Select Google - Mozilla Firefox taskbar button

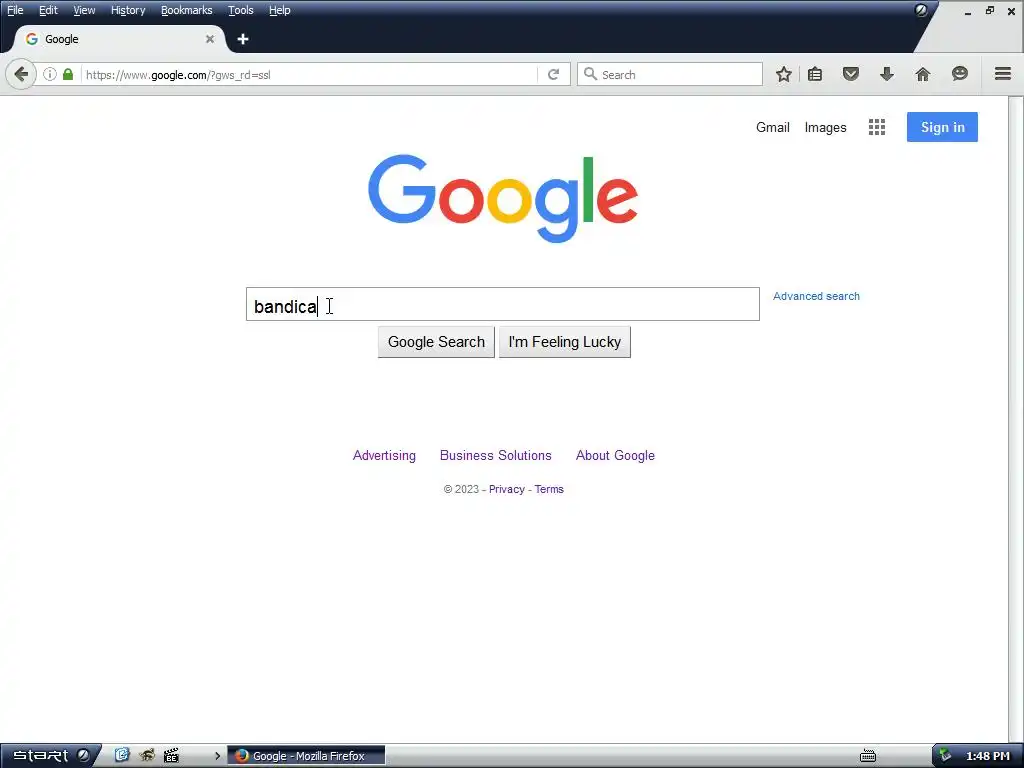(306, 756)
